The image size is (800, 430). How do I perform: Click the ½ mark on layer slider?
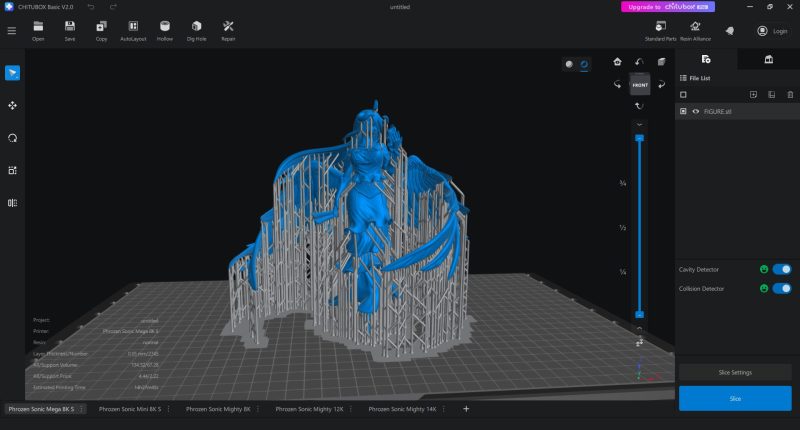[x=622, y=227]
